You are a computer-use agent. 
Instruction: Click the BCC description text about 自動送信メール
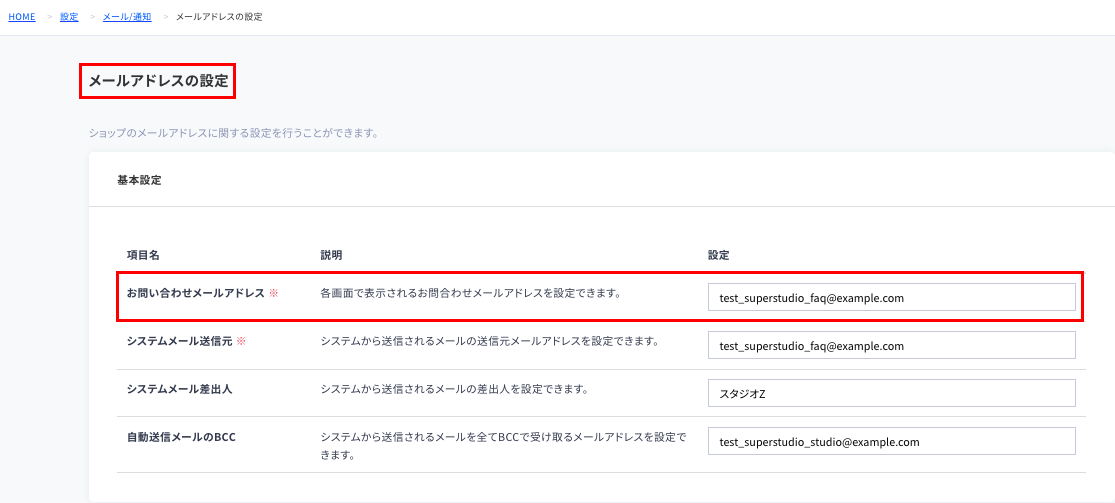(x=503, y=445)
